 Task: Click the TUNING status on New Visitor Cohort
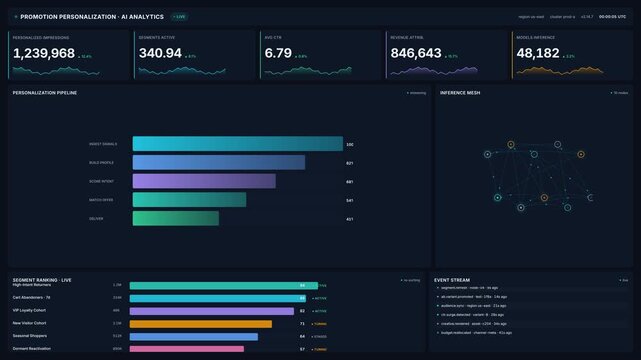pos(319,324)
